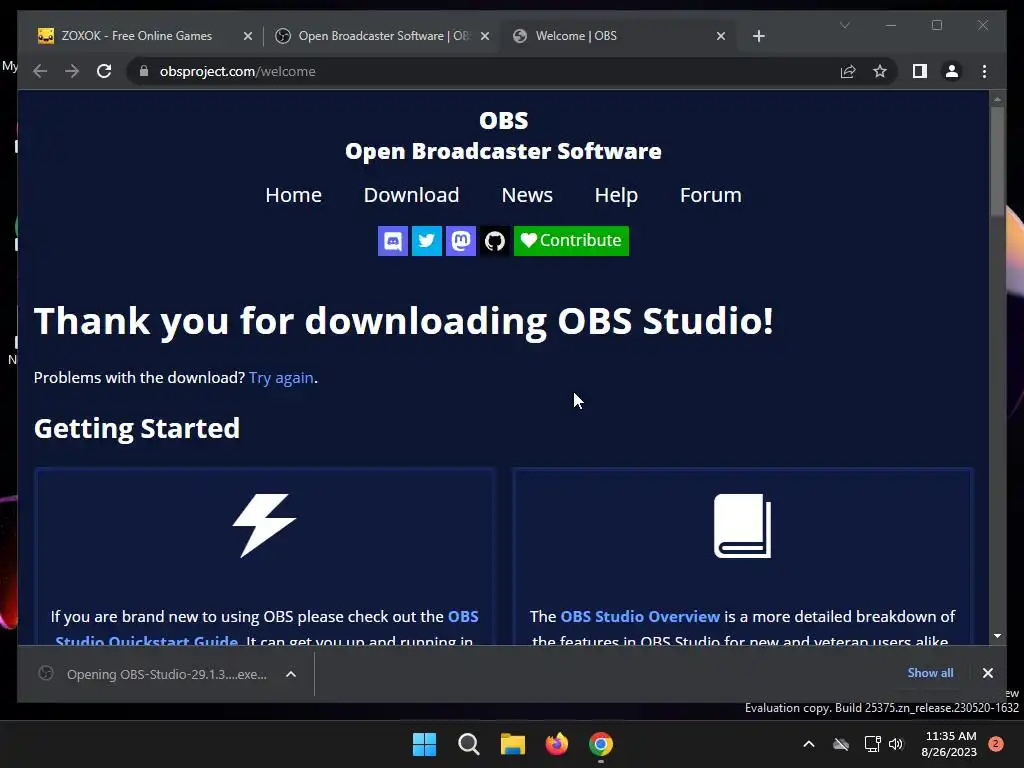This screenshot has width=1024, height=768.
Task: Expand the download item options chevron
Action: (x=291, y=674)
